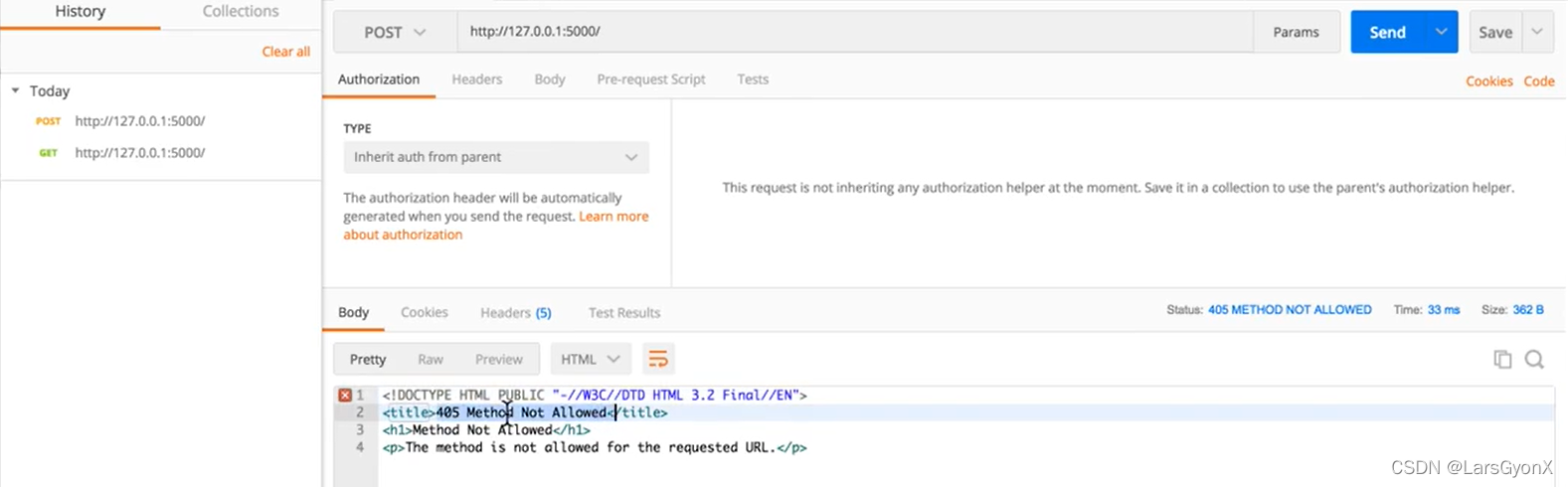Click the h1 Method Not Allowed line
1568x487 pixels.
pyautogui.click(x=486, y=430)
